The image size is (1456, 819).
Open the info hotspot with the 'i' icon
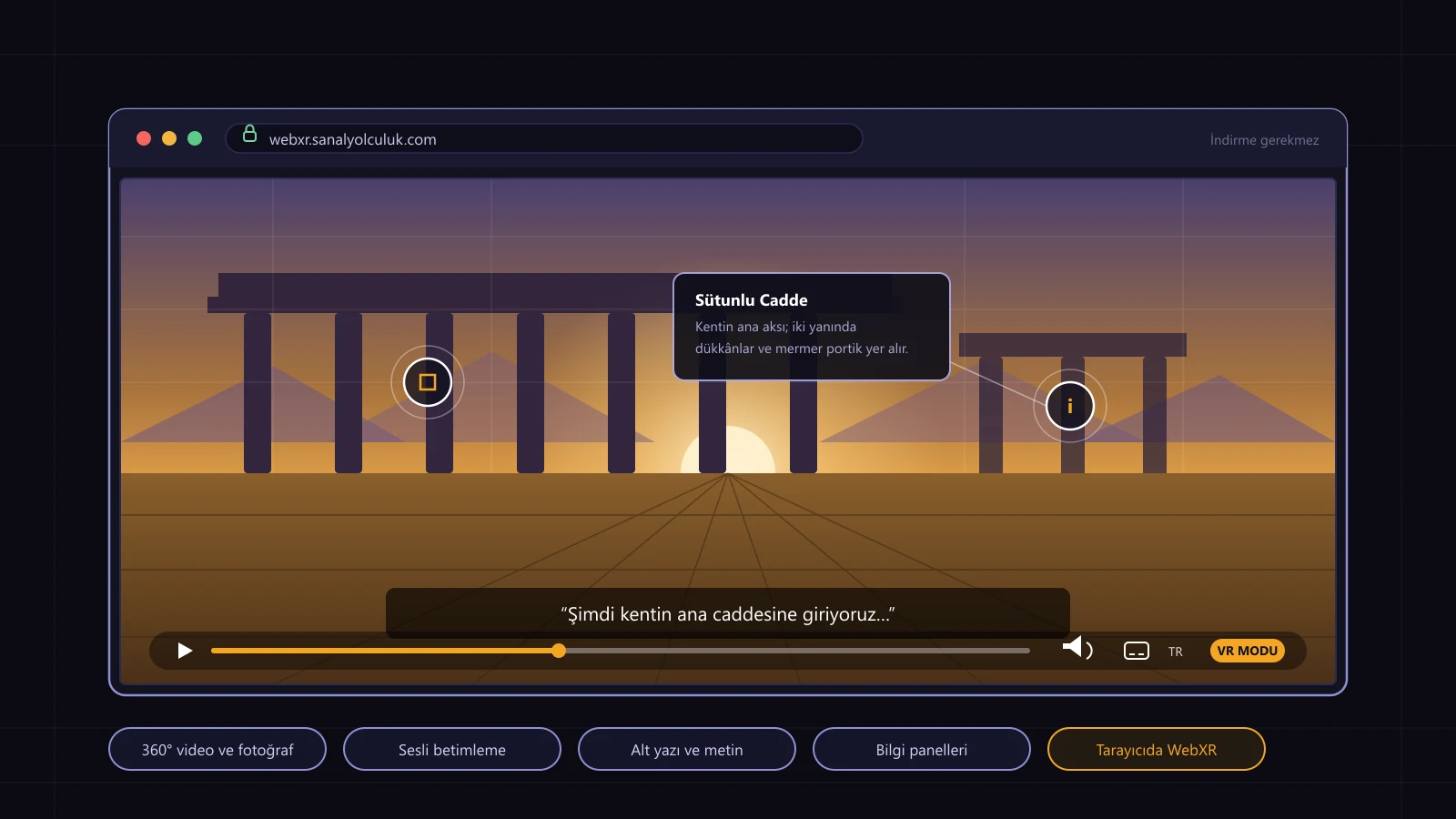1070,406
